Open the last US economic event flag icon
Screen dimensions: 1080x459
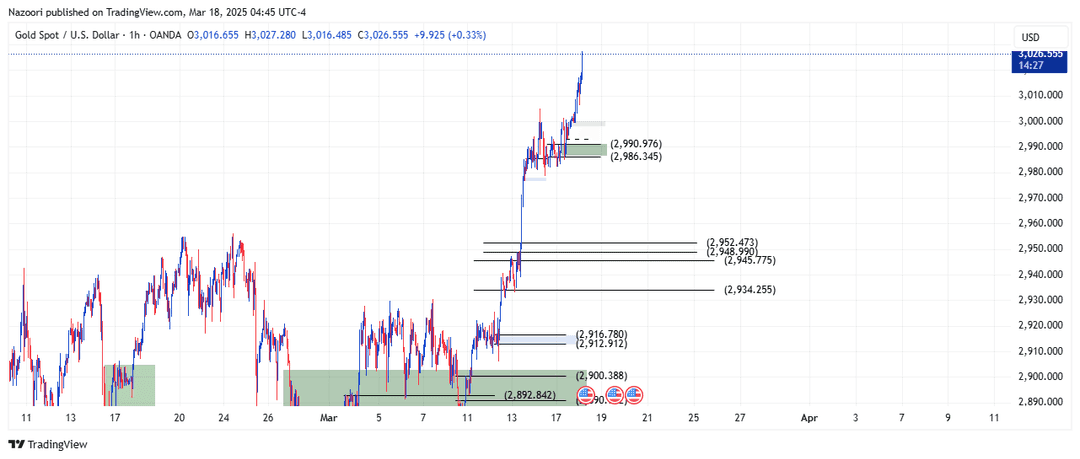[634, 396]
